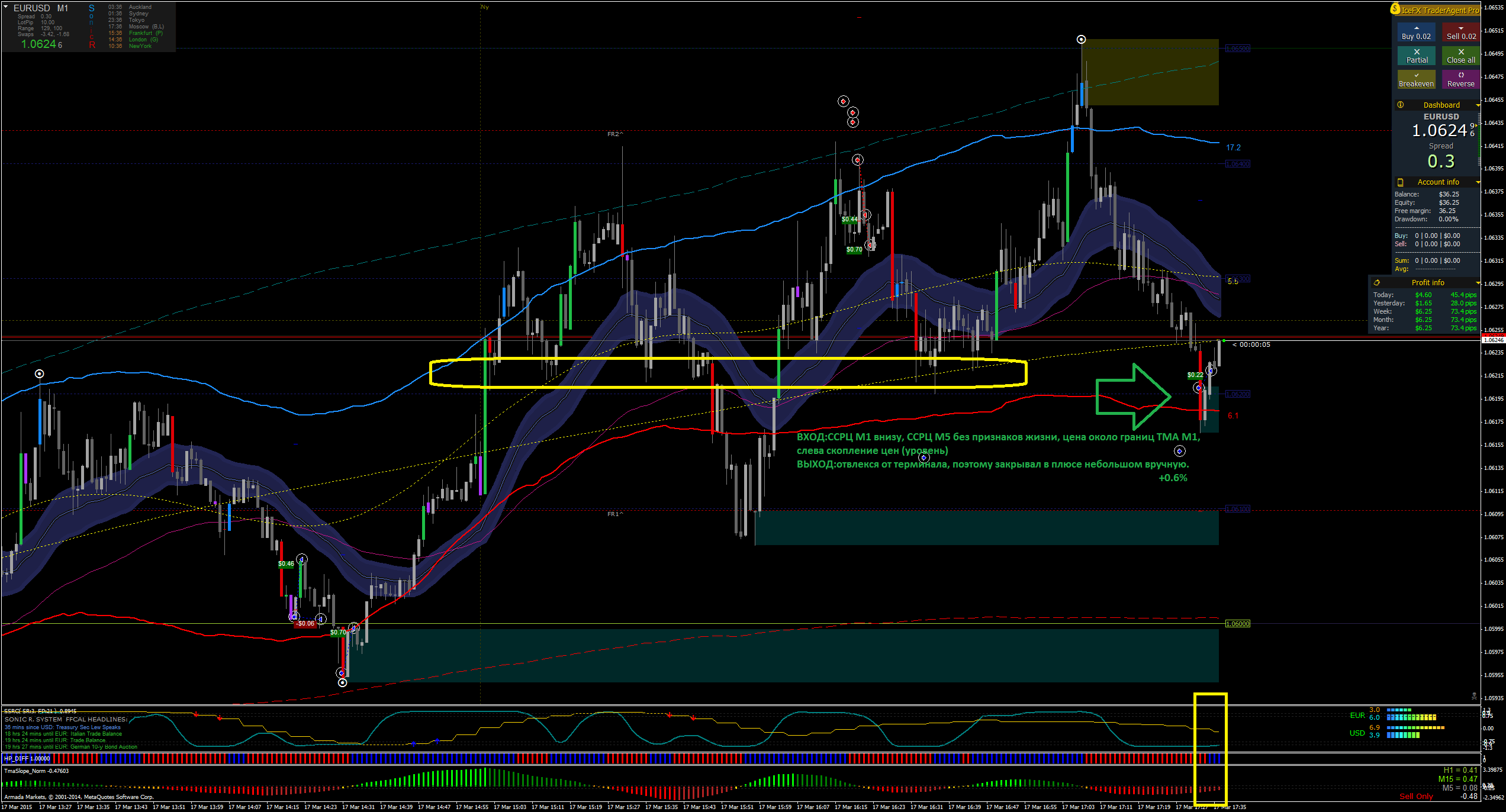Click the FR1^ level label
The image size is (1506, 812).
(615, 514)
